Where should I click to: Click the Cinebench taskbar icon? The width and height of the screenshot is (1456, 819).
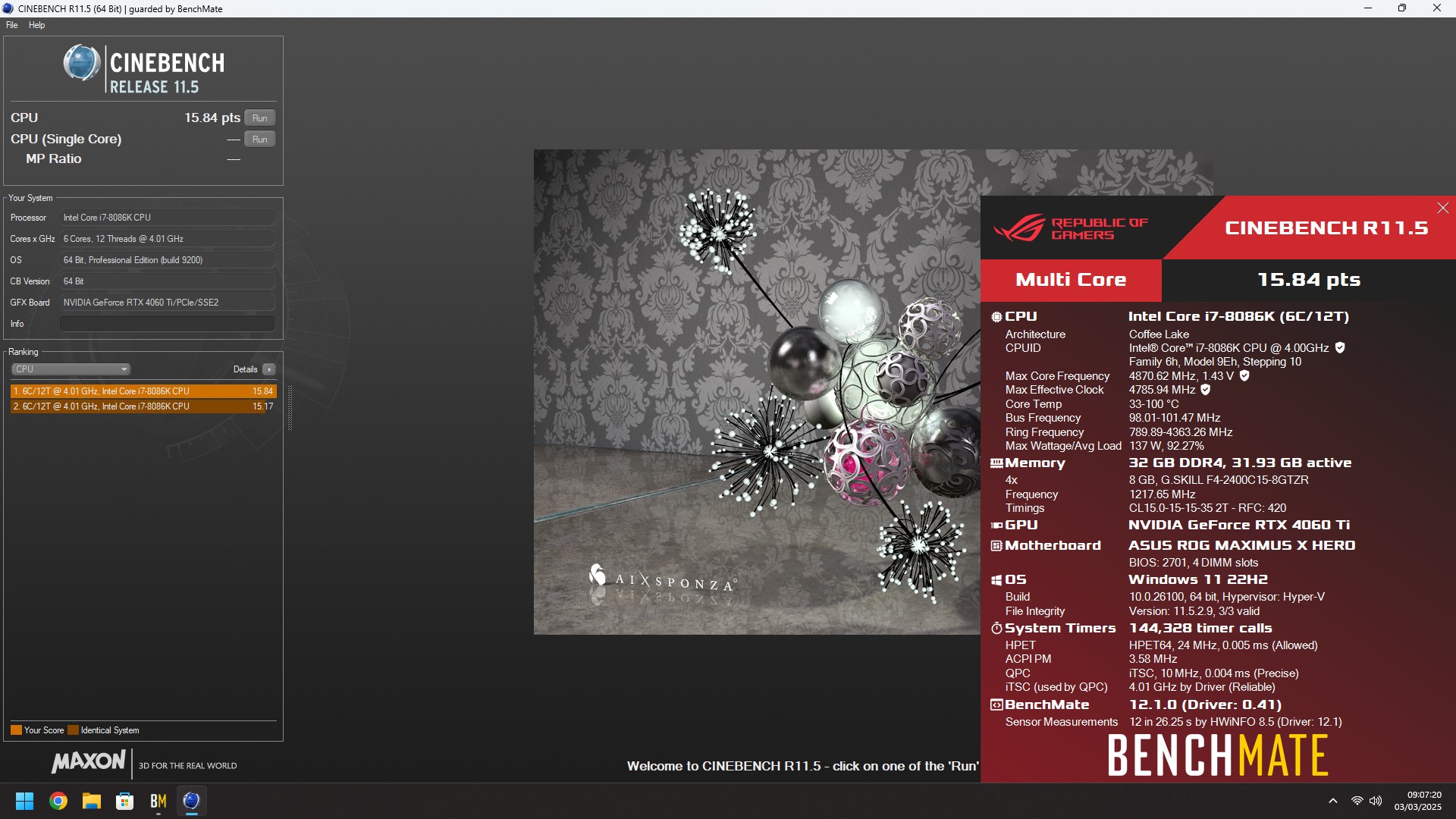pos(192,801)
